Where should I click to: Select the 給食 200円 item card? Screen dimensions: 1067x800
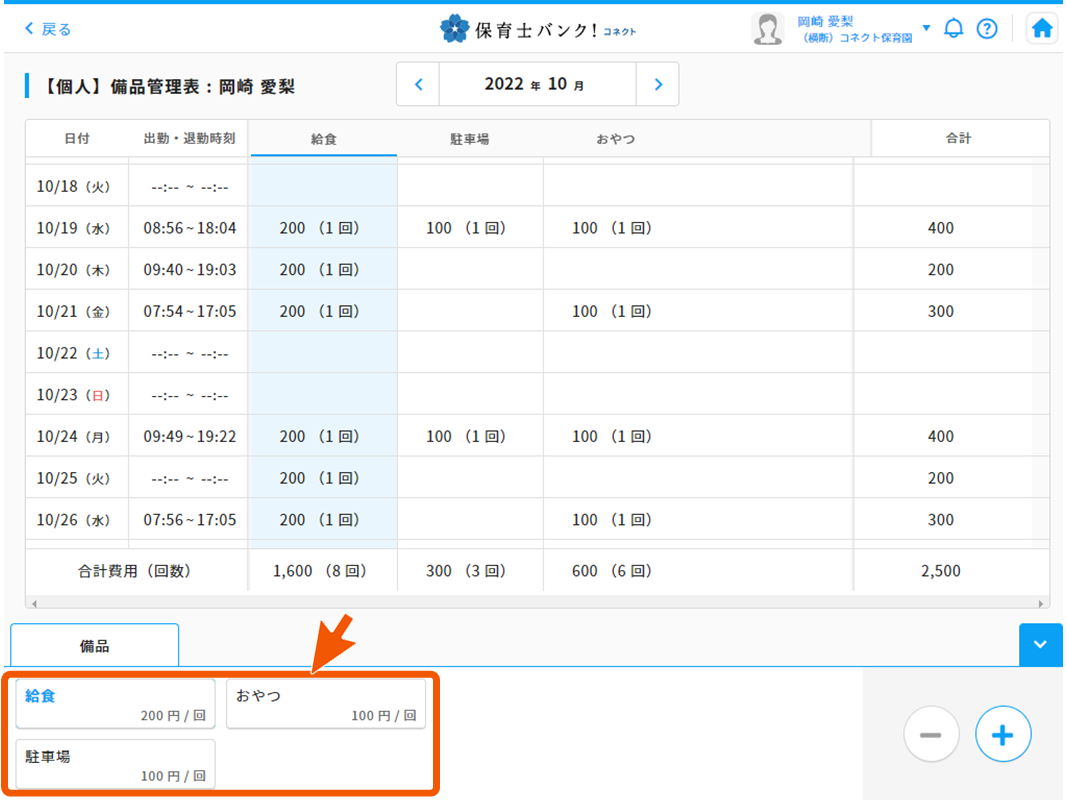pos(116,705)
